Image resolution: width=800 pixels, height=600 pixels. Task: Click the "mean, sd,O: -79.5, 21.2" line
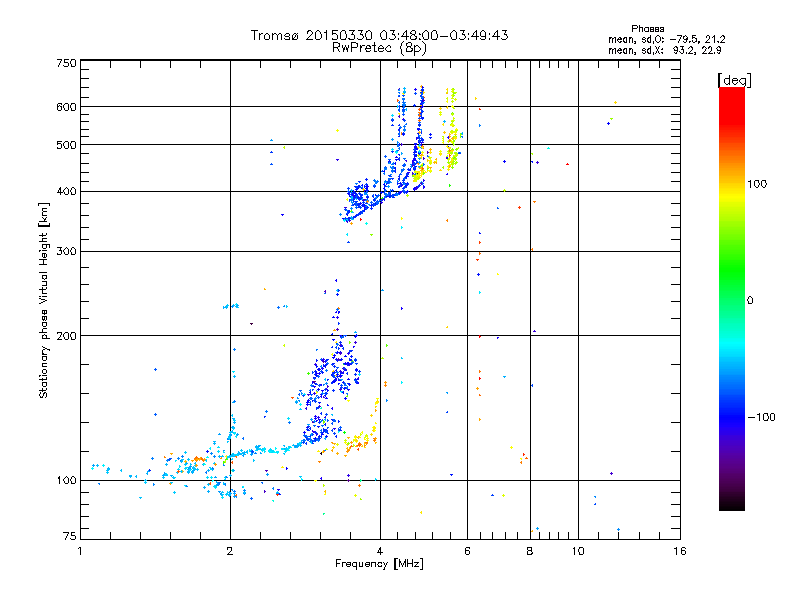(666, 40)
